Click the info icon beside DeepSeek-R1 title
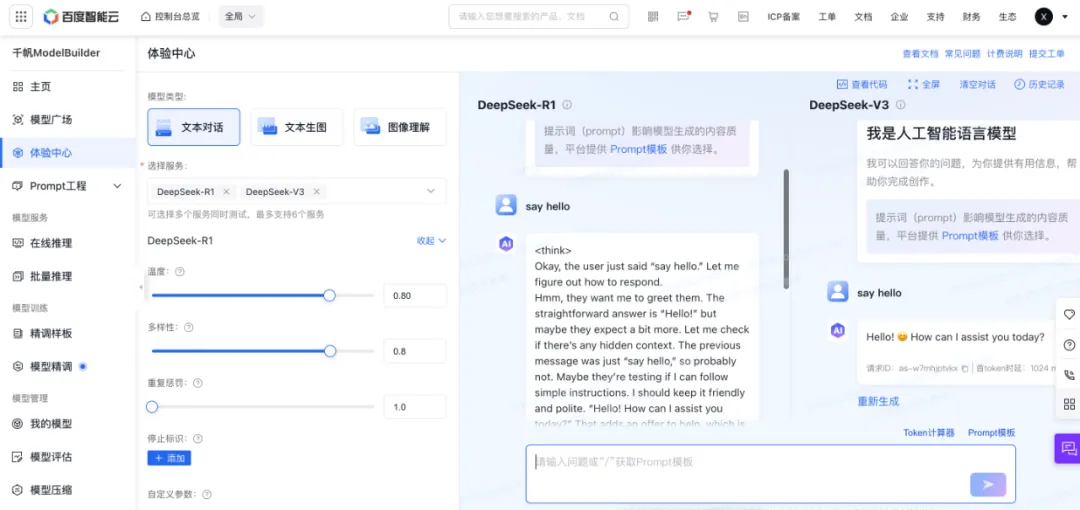The width and height of the screenshot is (1080, 510). 567,105
